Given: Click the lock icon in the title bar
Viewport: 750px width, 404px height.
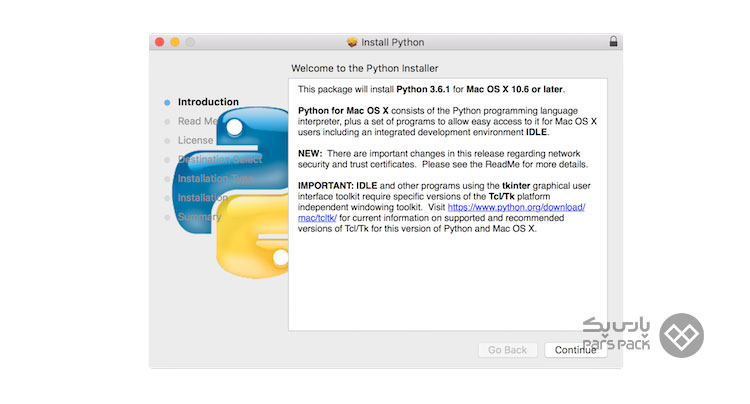Looking at the screenshot, I should (613, 42).
